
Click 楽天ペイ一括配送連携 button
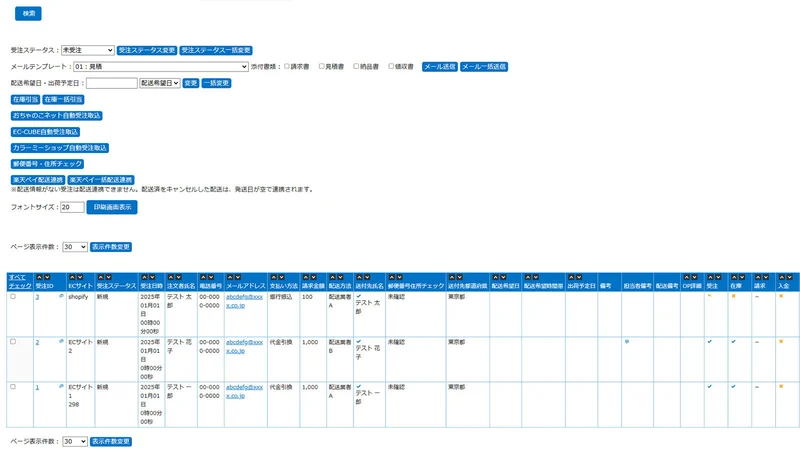pyautogui.click(x=101, y=180)
